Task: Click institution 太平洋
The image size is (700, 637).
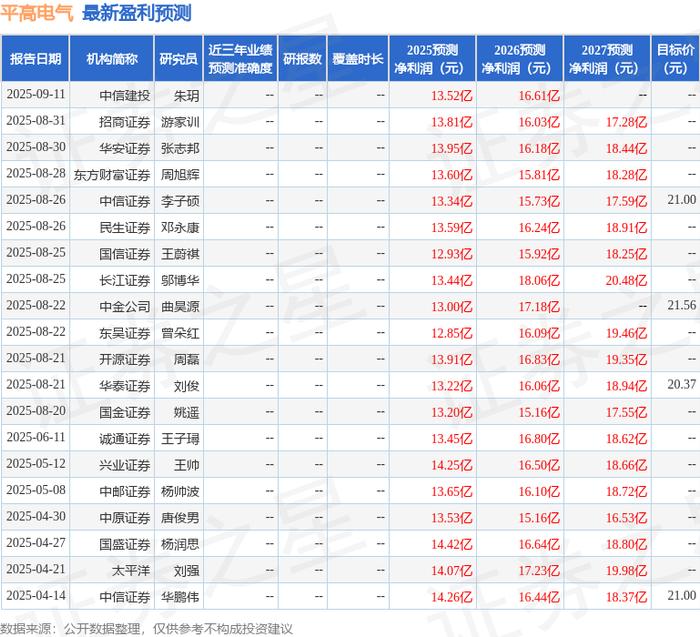Action: point(131,570)
